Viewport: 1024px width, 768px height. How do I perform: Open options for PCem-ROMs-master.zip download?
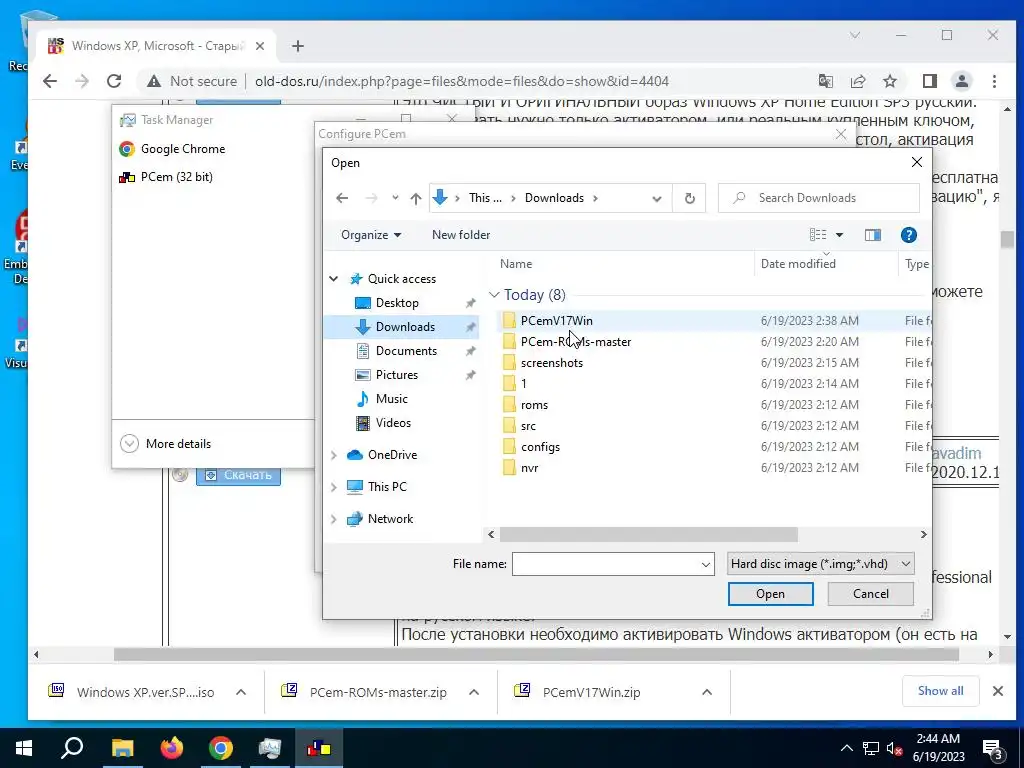pyautogui.click(x=474, y=692)
